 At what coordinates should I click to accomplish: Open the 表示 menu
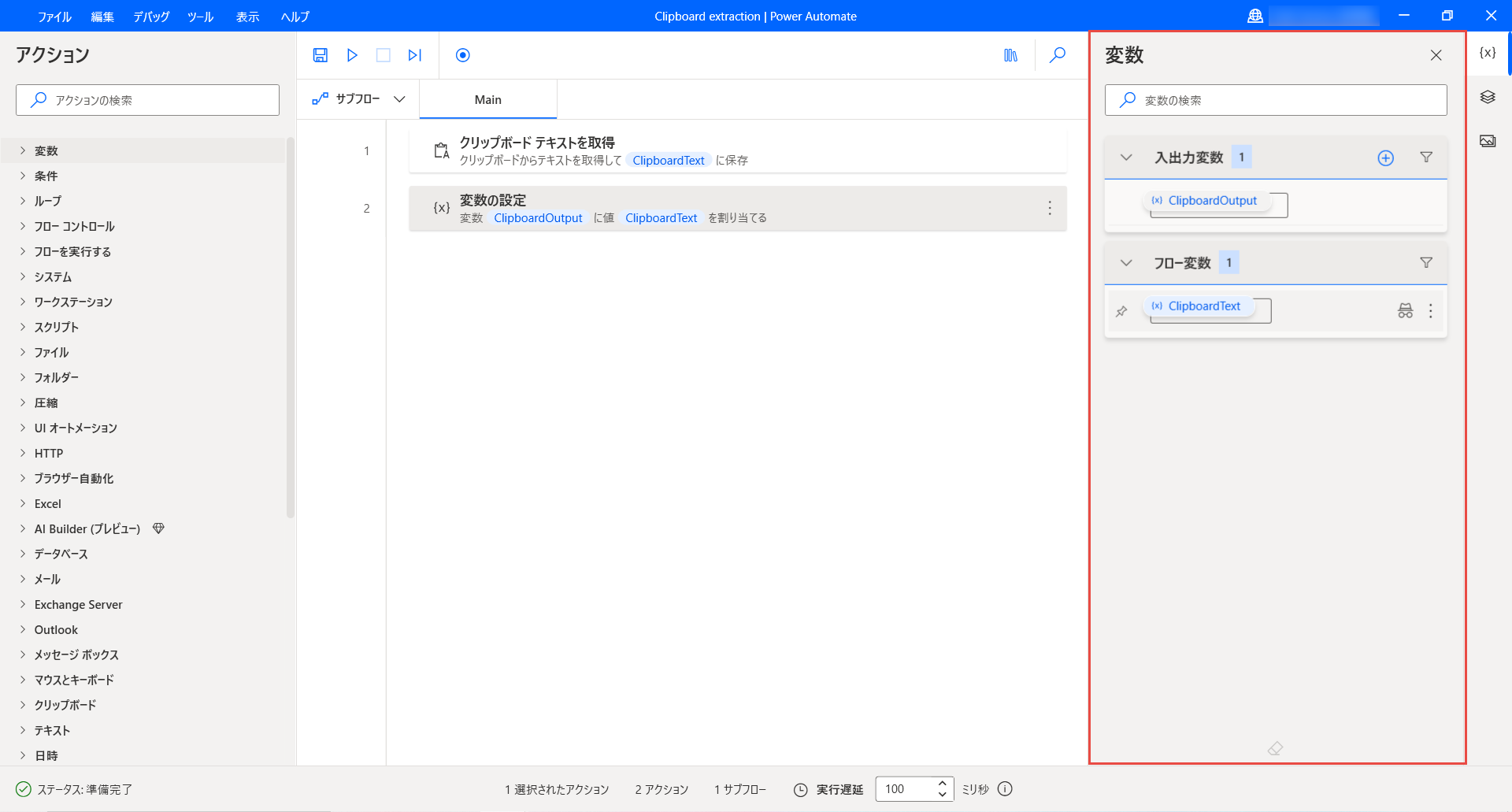[x=248, y=17]
